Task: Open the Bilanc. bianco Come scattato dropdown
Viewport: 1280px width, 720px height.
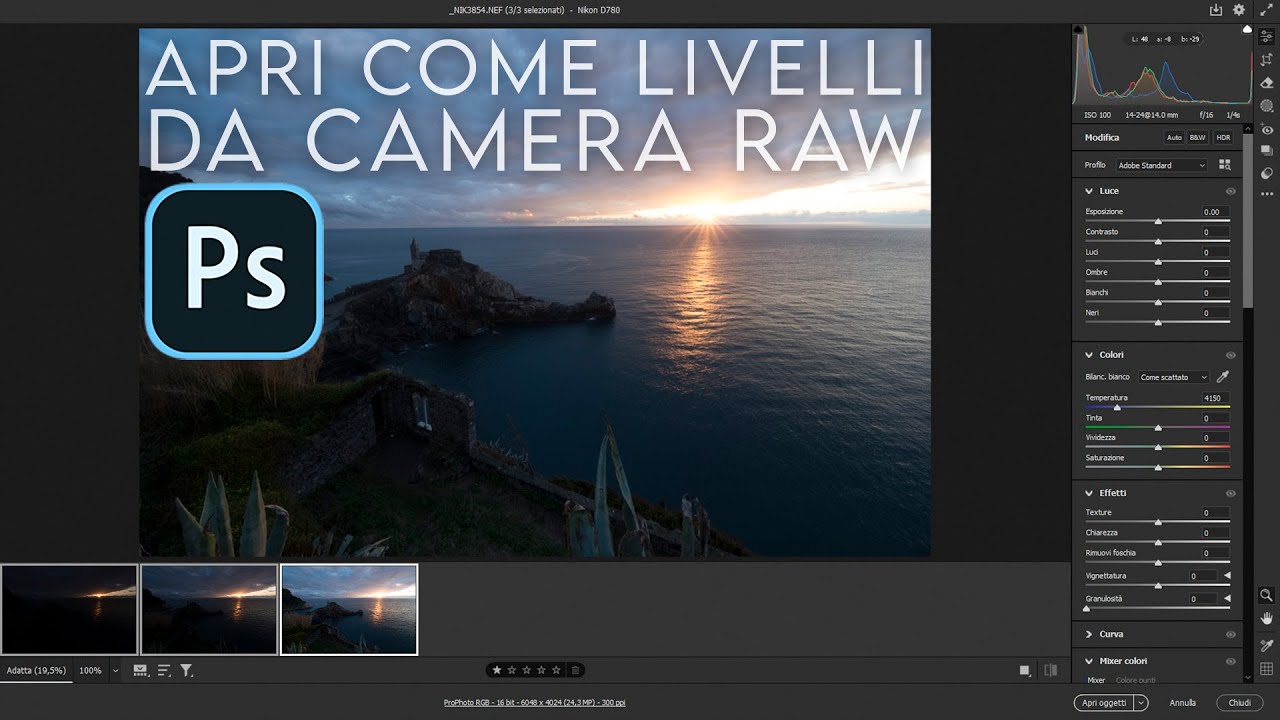Action: coord(1173,377)
